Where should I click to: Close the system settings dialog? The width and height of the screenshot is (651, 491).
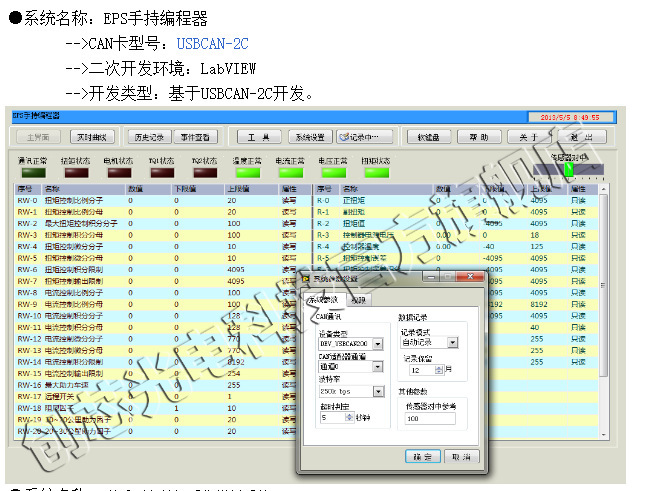point(470,276)
